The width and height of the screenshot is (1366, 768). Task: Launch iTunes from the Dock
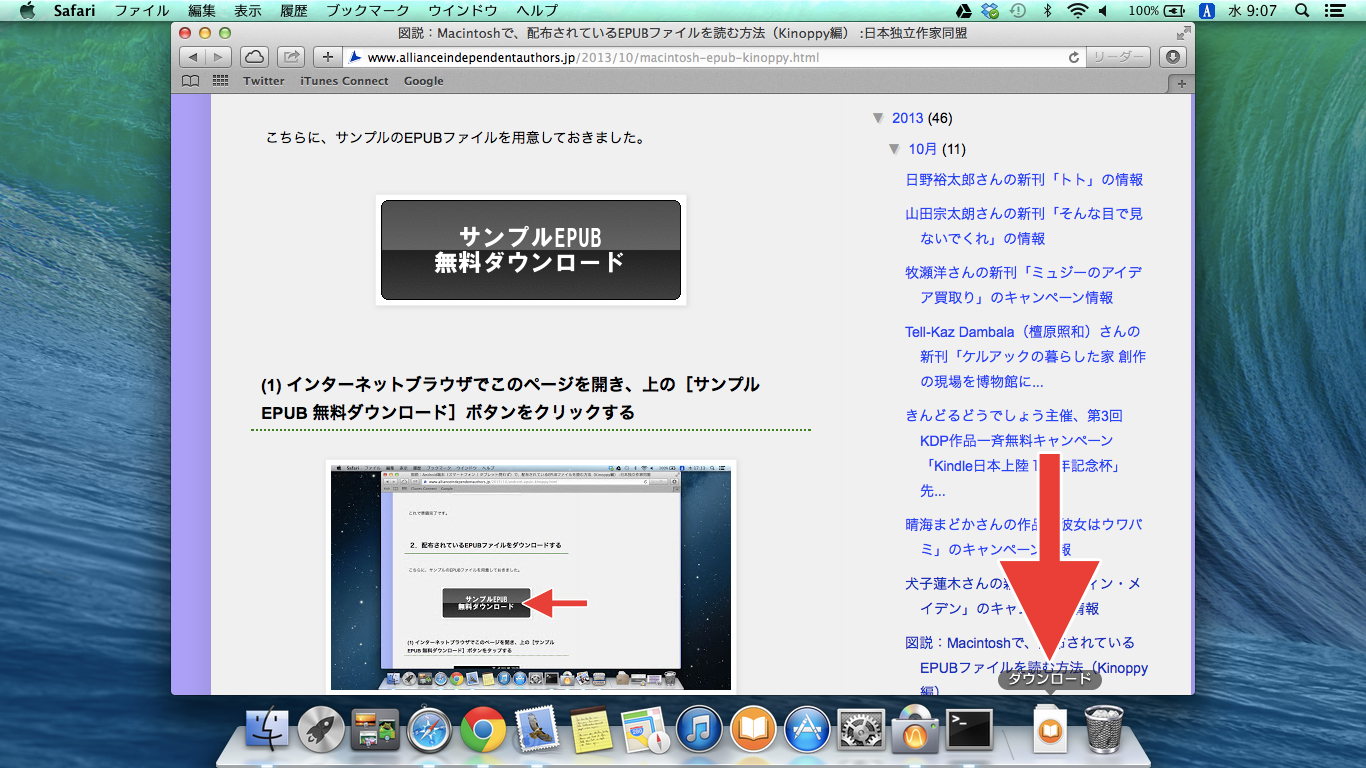pos(699,729)
